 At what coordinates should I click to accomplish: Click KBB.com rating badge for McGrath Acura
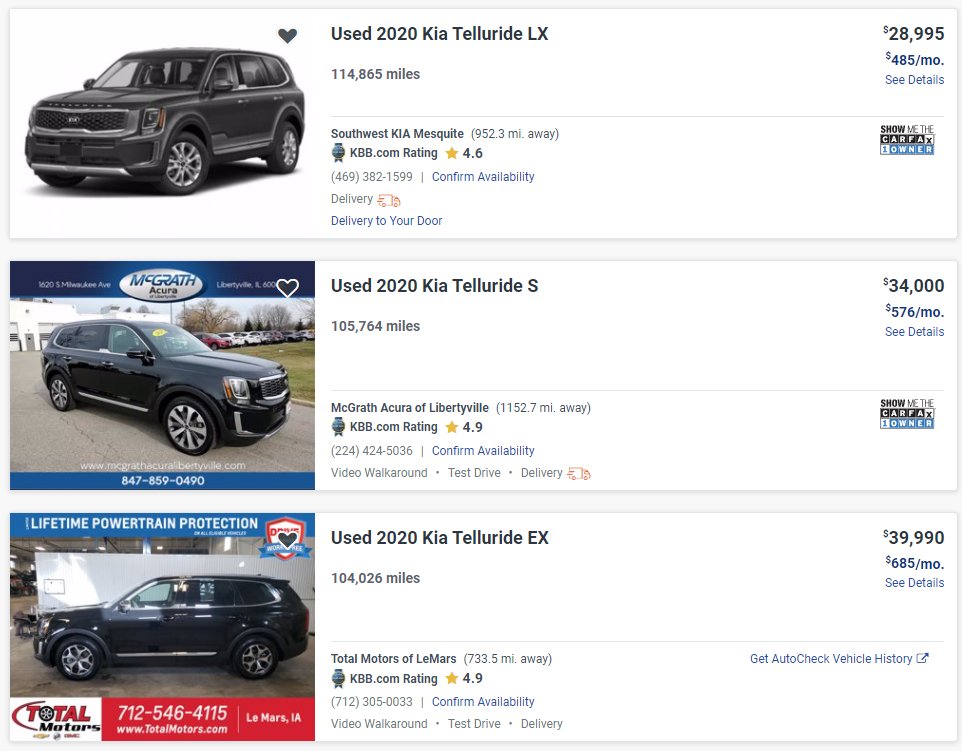(339, 427)
